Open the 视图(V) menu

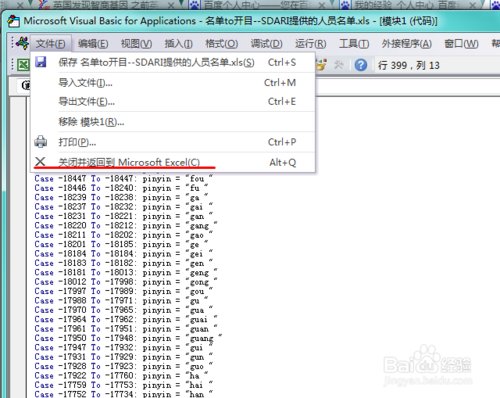[x=136, y=44]
